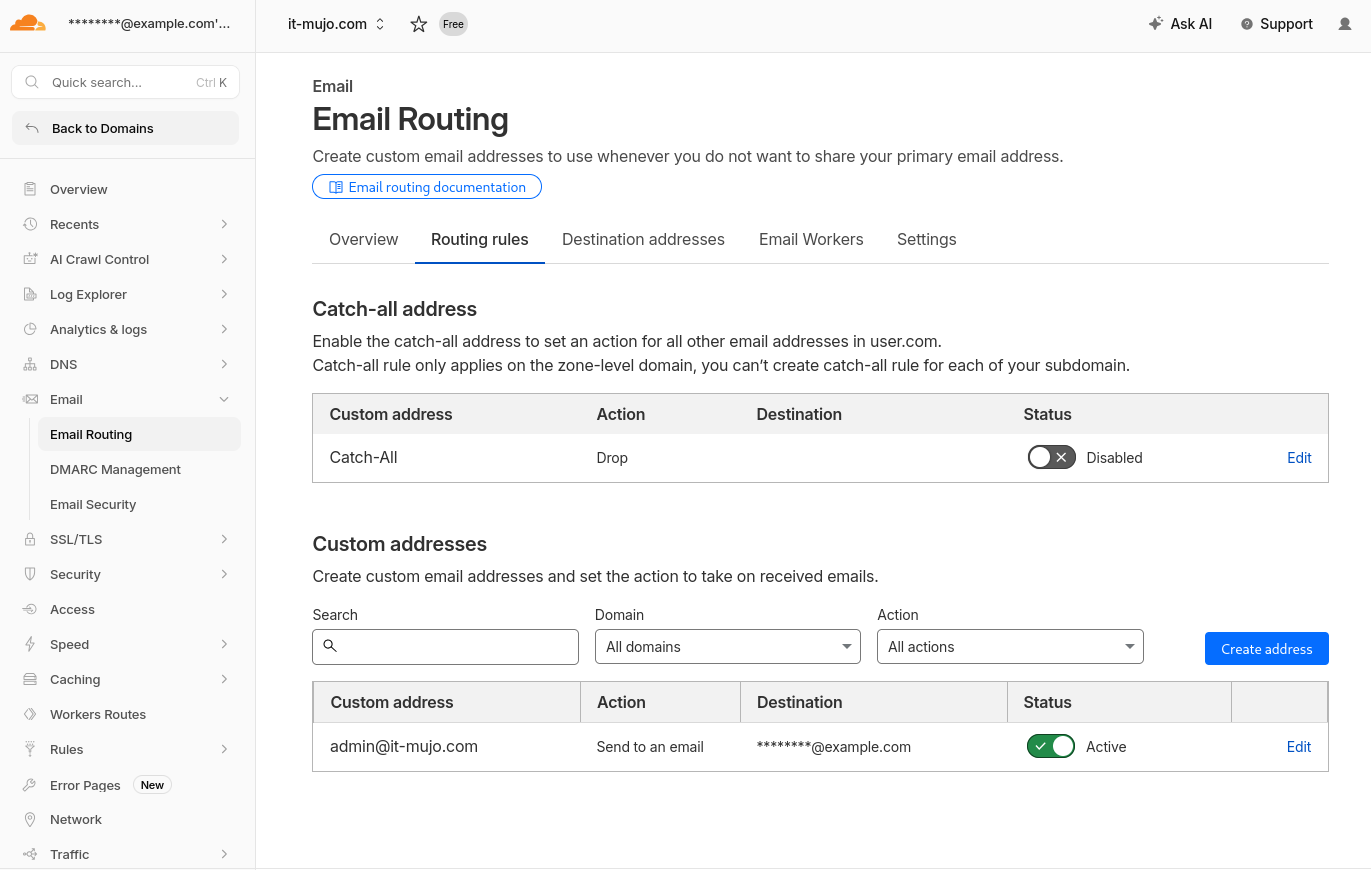
Task: Select Email Routing in sidebar
Action: coord(139,434)
